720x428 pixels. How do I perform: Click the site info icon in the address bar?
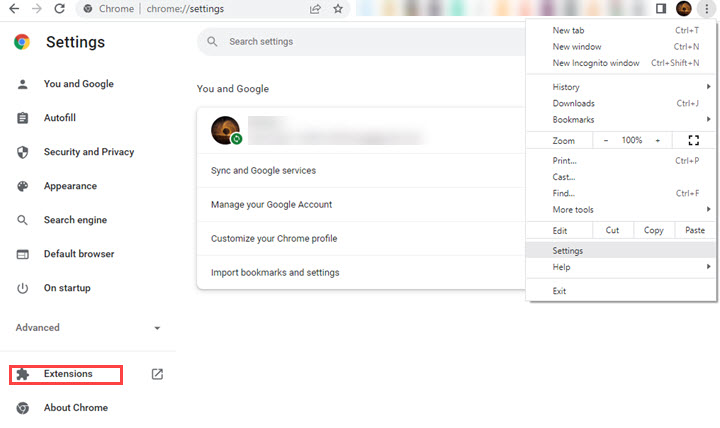[x=88, y=9]
